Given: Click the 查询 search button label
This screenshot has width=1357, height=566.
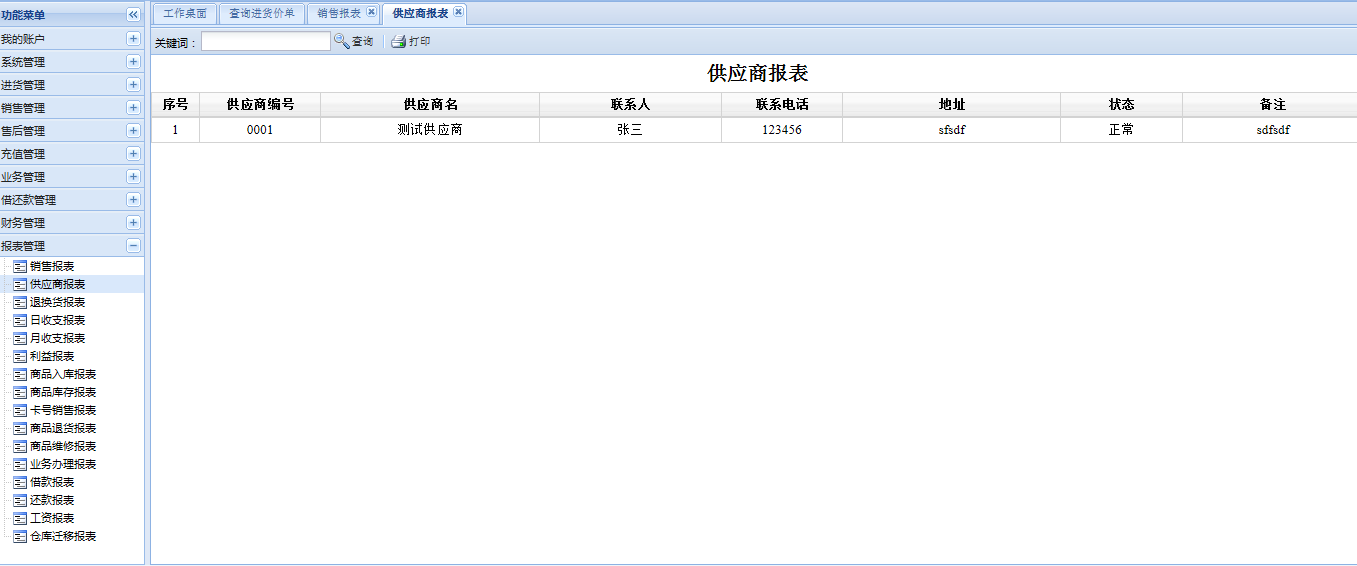Looking at the screenshot, I should 362,42.
